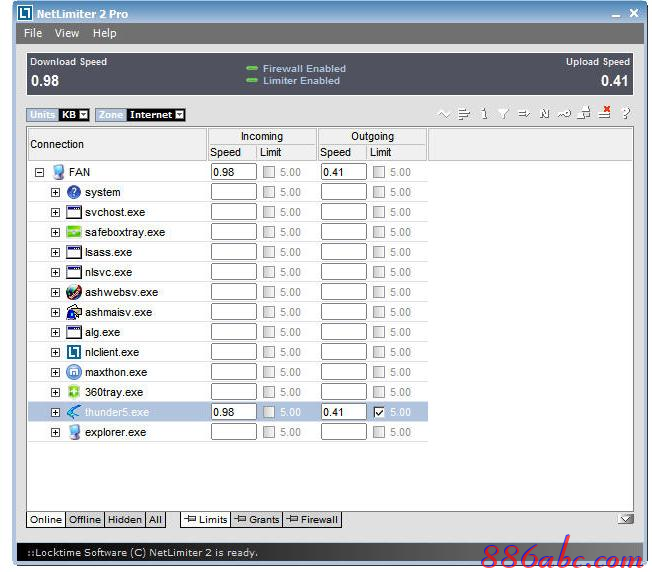
Task: Expand the system node
Action: (55, 192)
